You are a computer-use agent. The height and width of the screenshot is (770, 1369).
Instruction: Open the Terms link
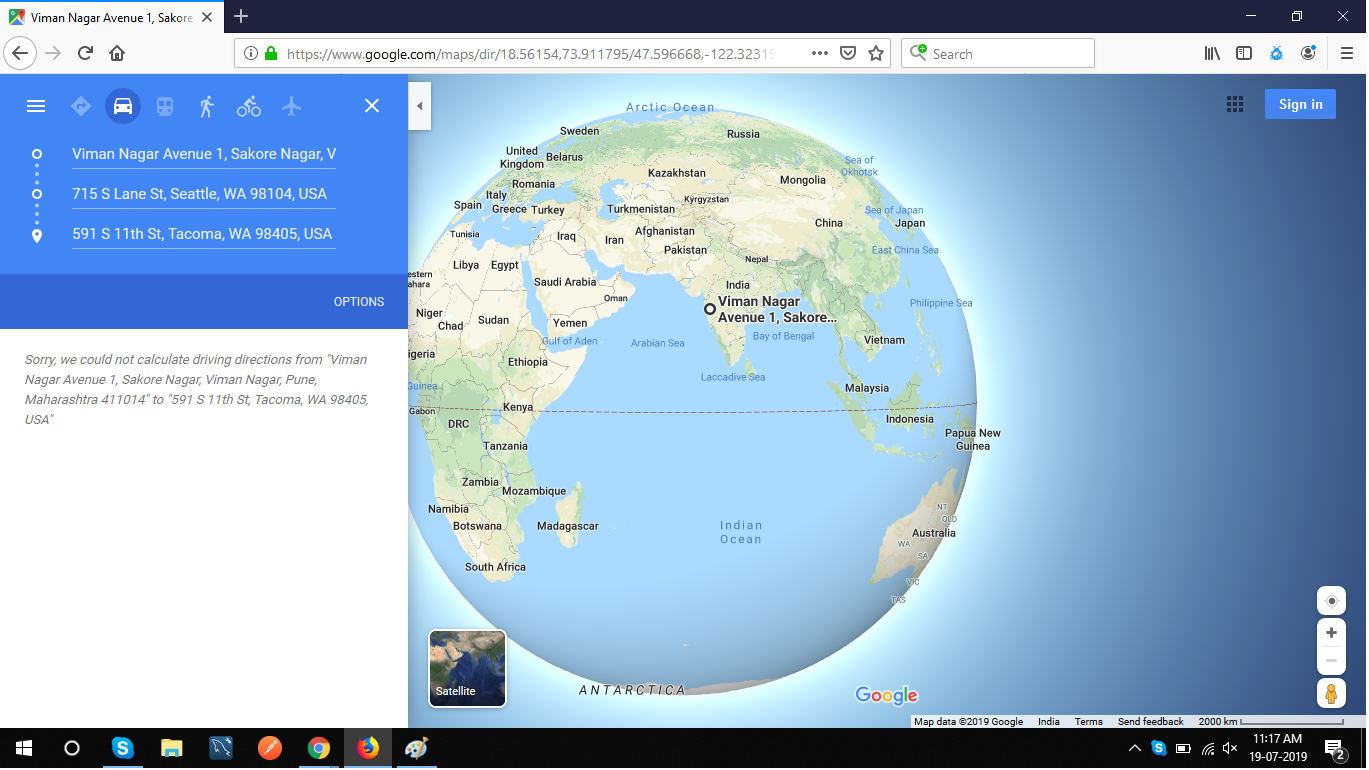click(x=1089, y=722)
